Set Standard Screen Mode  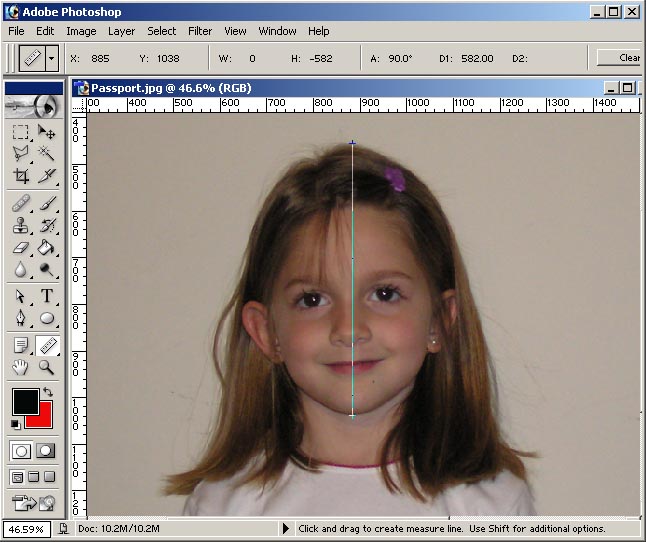pyautogui.click(x=17, y=477)
